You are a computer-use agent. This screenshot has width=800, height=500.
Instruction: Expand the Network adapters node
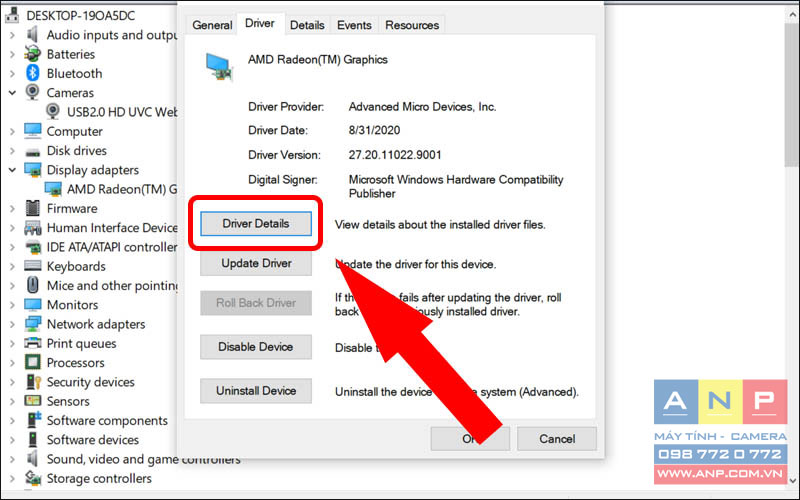point(12,324)
